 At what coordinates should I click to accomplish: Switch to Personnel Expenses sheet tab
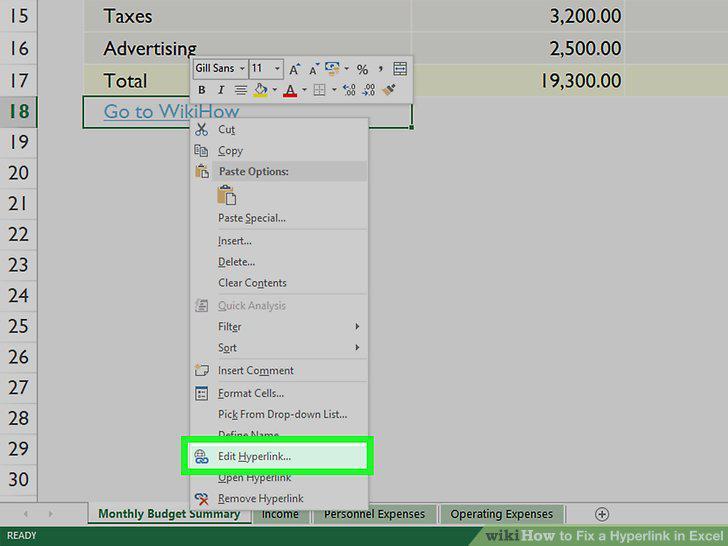coord(374,514)
